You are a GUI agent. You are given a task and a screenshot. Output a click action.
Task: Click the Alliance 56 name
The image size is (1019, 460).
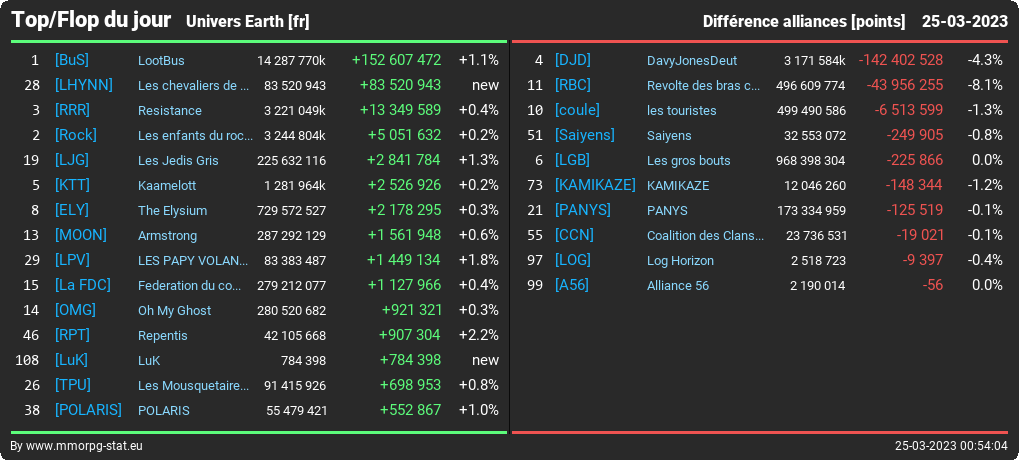point(678,285)
